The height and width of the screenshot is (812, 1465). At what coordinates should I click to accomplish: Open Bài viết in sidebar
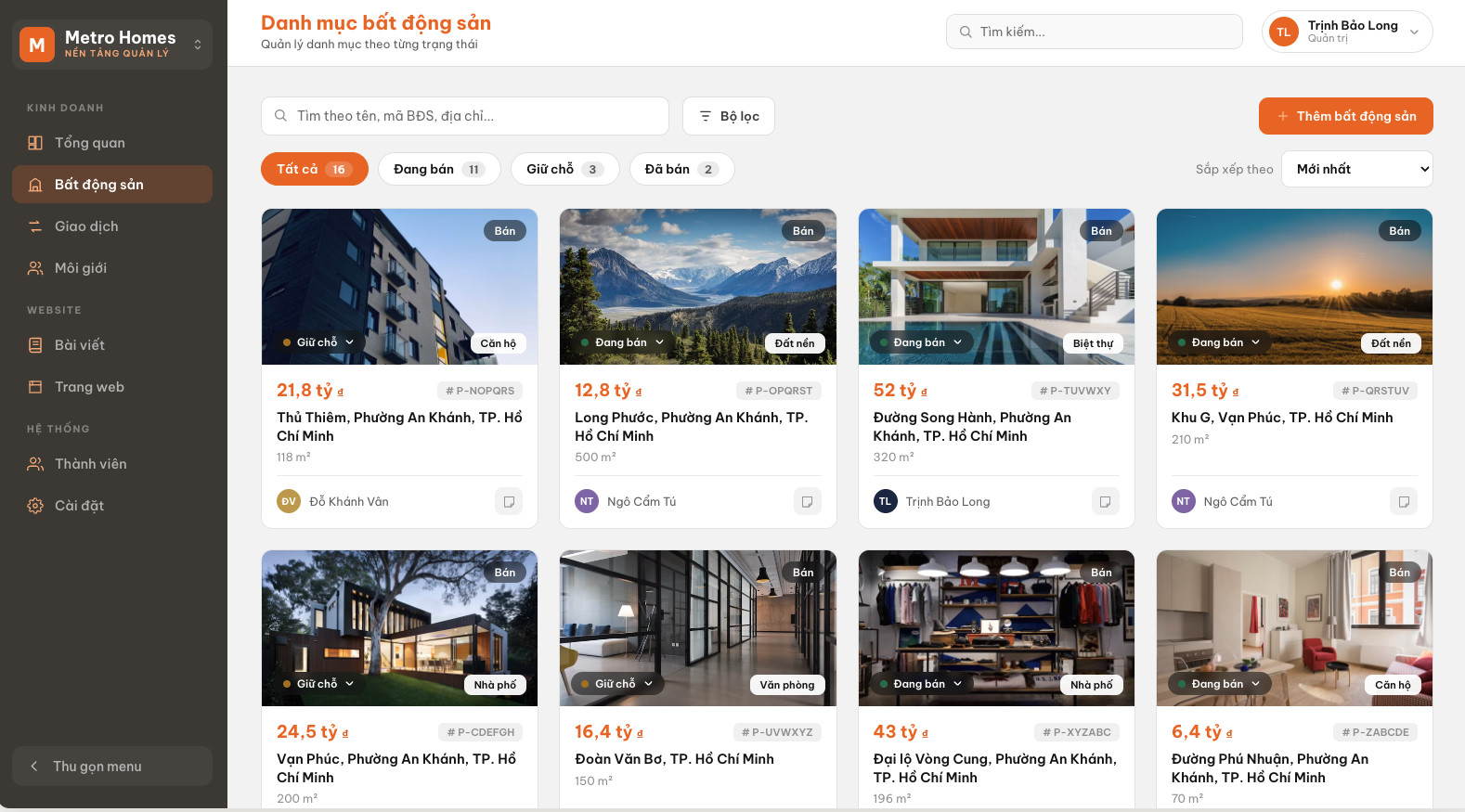tap(112, 345)
